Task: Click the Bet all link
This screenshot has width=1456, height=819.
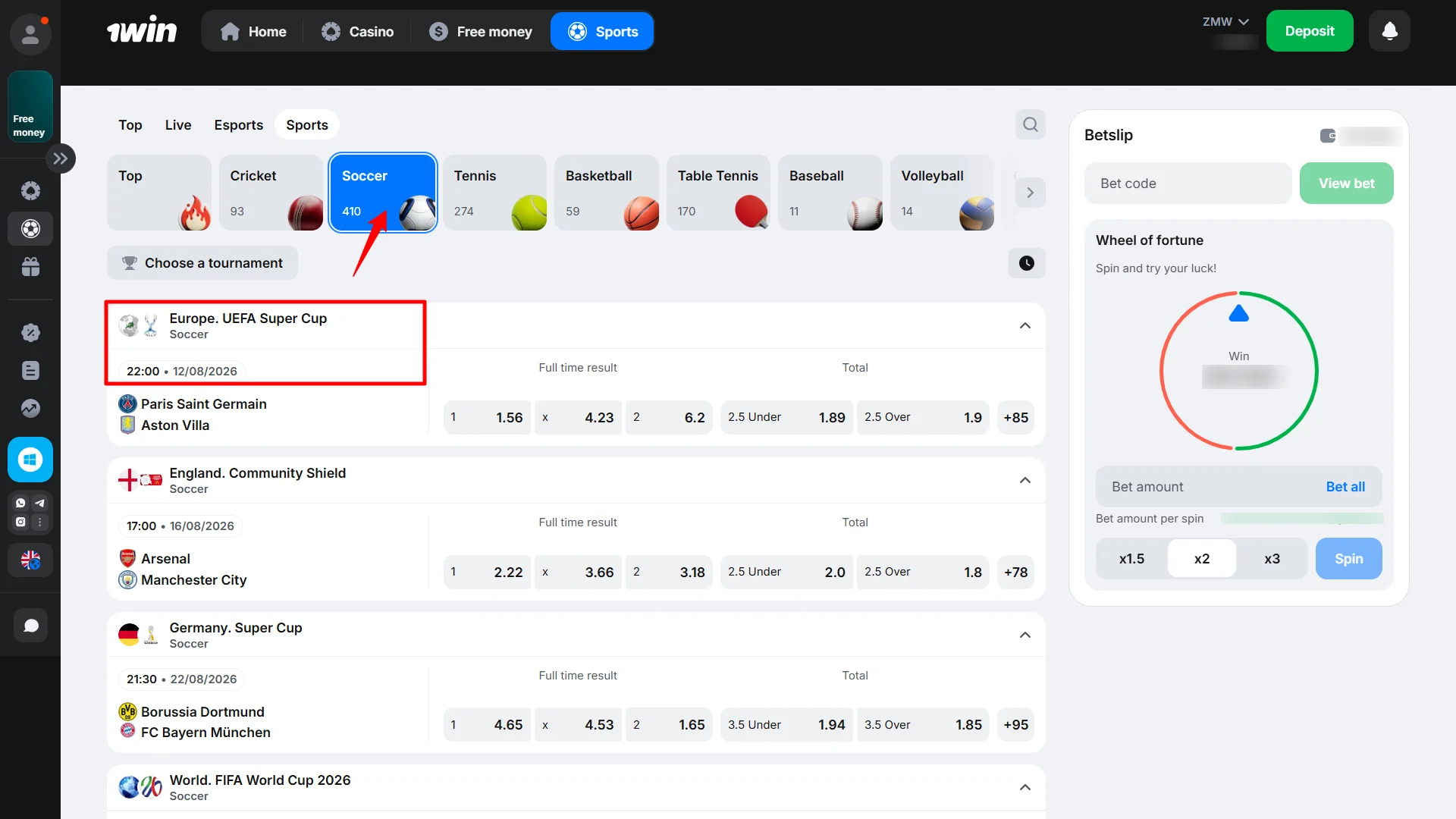Action: pos(1345,487)
